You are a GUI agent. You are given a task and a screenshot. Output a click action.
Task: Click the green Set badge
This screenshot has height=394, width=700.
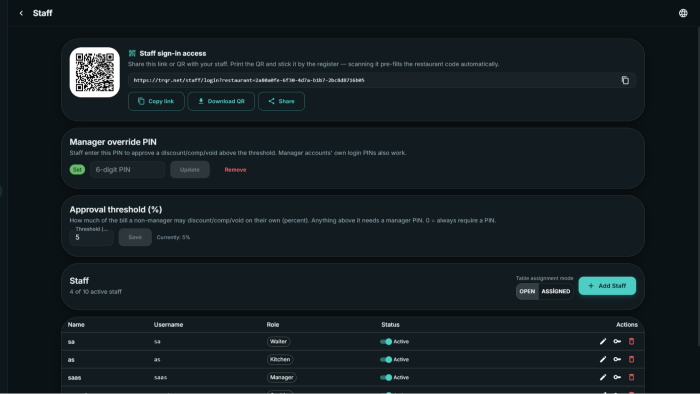pyautogui.click(x=77, y=170)
